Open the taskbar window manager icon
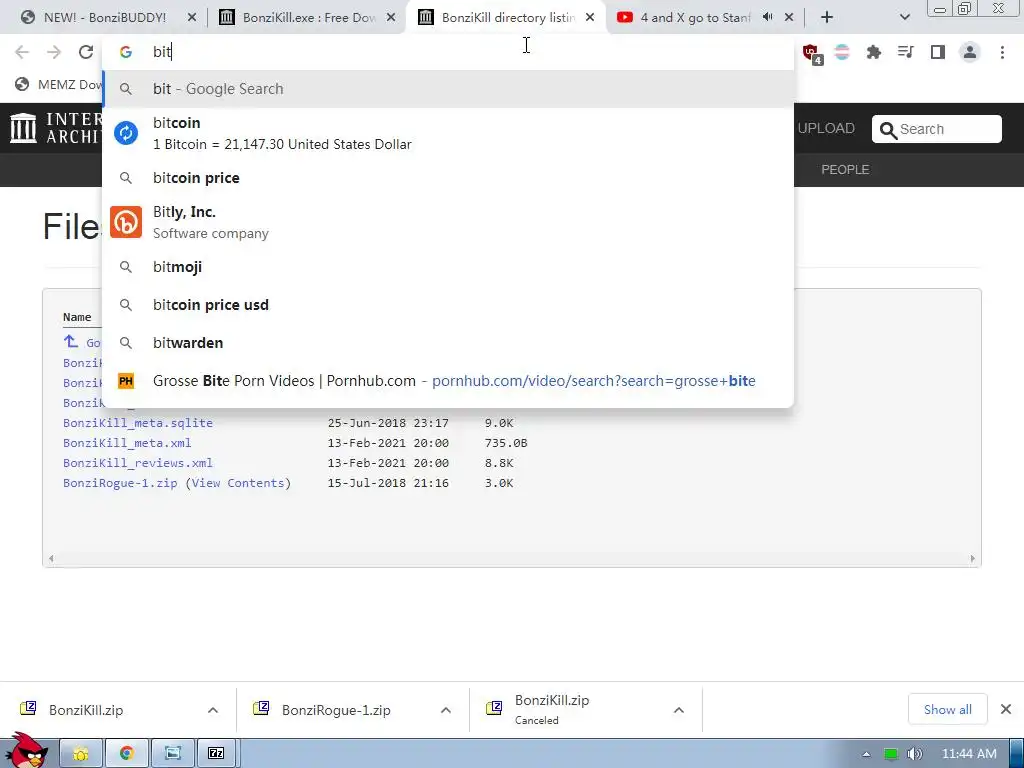Viewport: 1024px width, 768px height. [x=172, y=754]
